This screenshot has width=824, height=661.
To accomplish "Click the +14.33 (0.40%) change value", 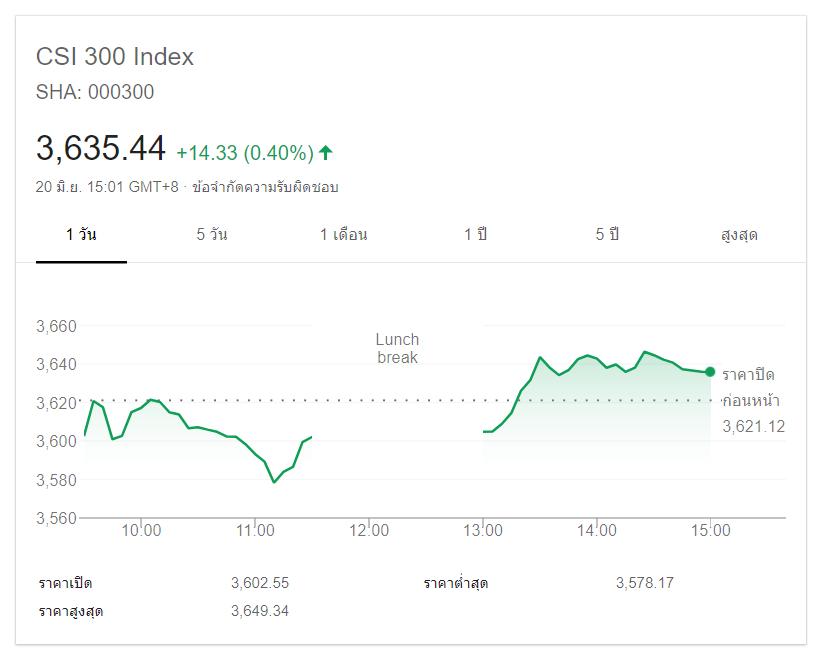I will click(x=245, y=153).
